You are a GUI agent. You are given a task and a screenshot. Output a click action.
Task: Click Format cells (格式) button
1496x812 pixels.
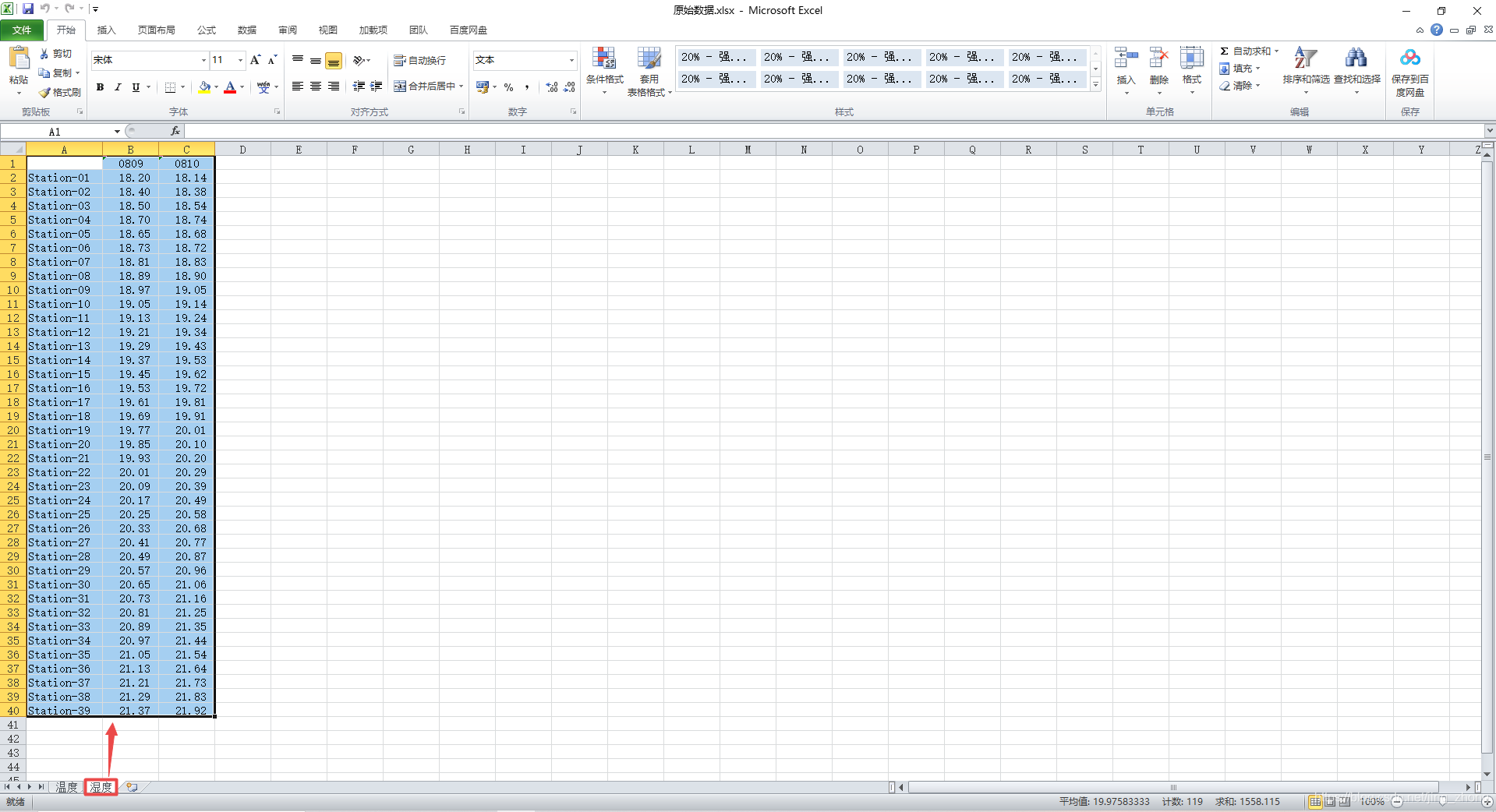click(1192, 70)
